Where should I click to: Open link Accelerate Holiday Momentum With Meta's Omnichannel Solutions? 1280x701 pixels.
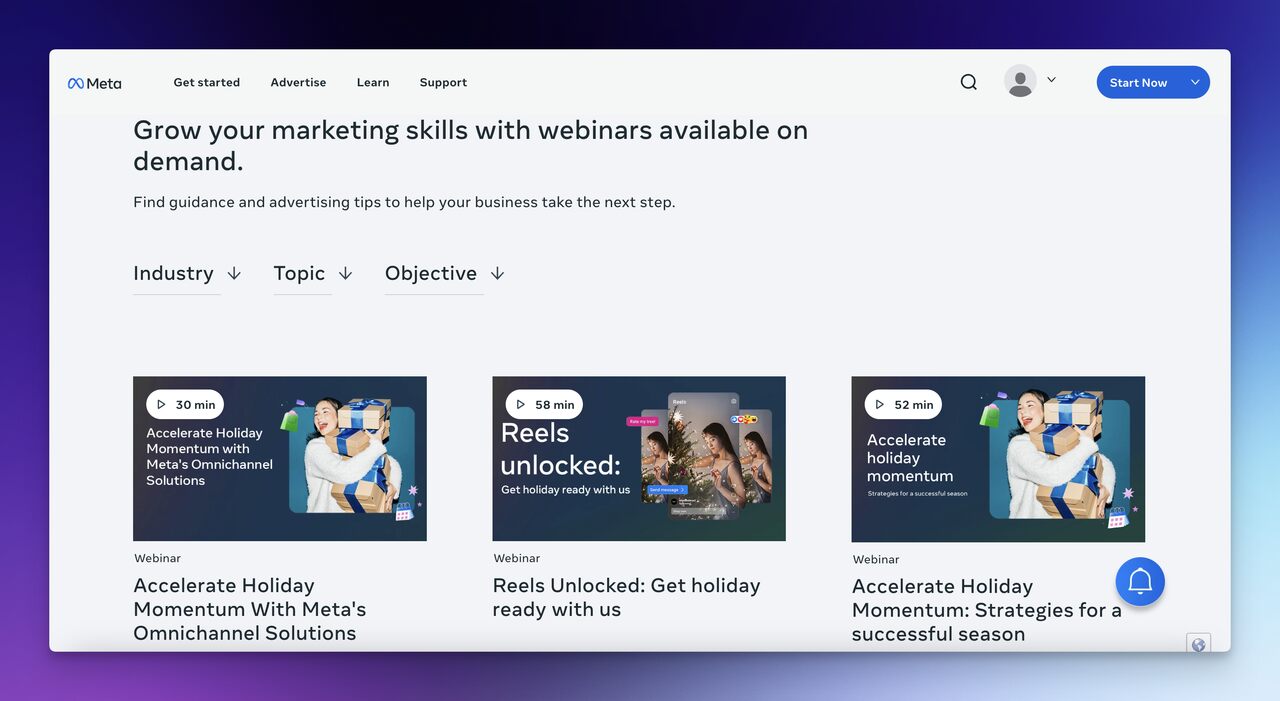[x=250, y=609]
